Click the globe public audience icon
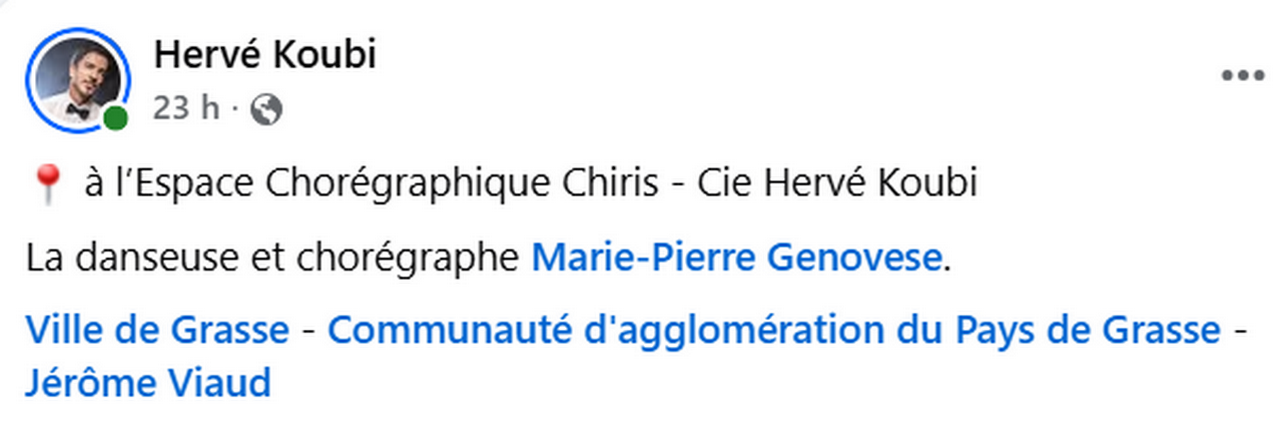The width and height of the screenshot is (1280, 428). (x=266, y=108)
